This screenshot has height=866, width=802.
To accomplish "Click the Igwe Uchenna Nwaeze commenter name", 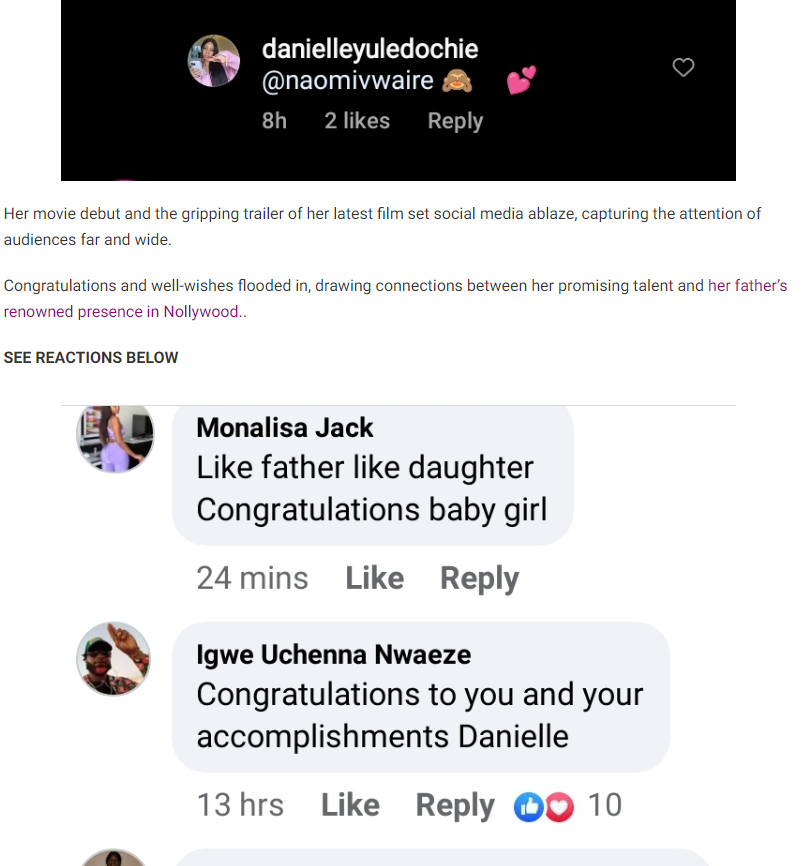I will coord(334,655).
